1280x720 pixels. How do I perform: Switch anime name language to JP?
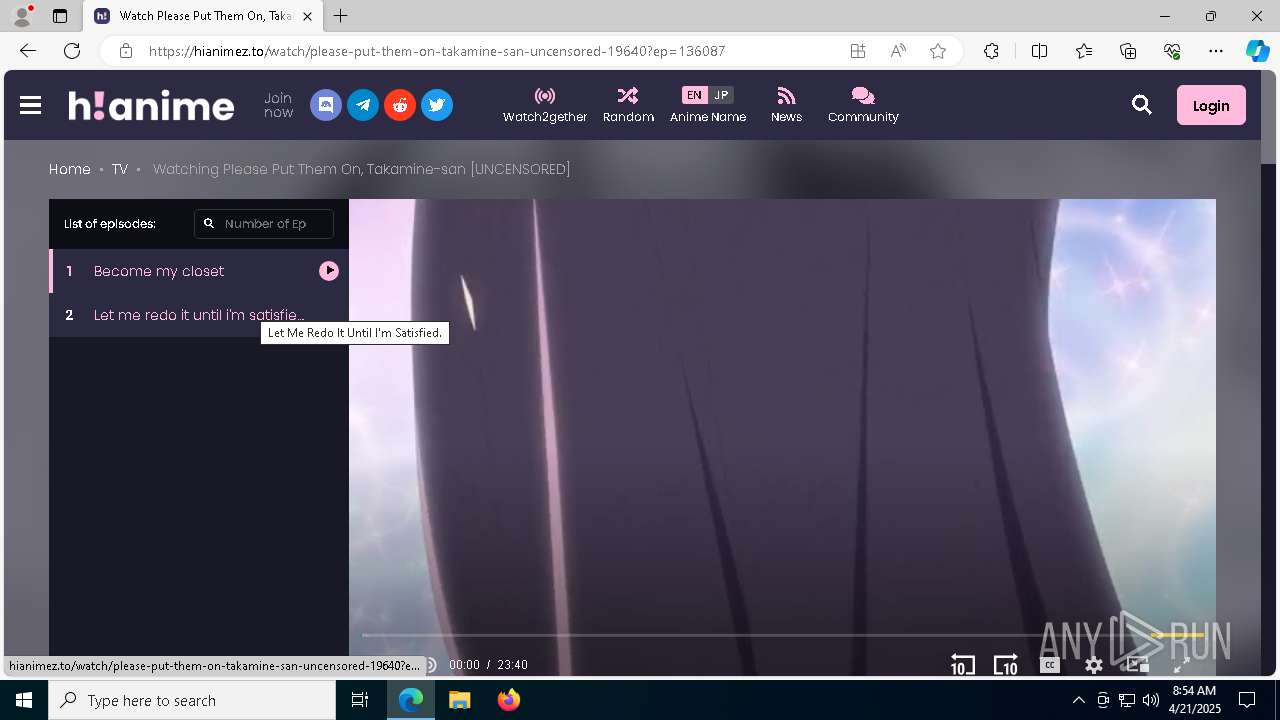[x=721, y=95]
